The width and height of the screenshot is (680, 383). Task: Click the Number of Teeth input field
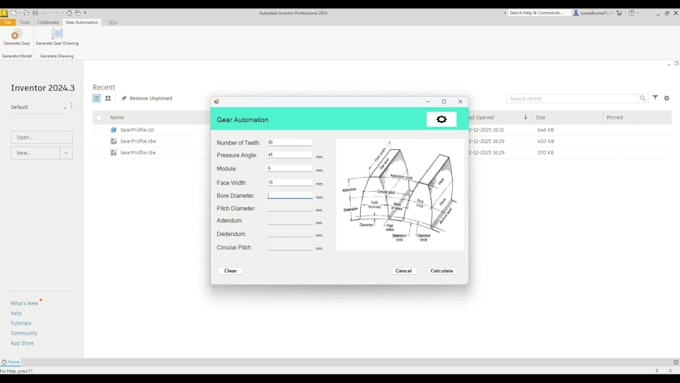tap(290, 142)
